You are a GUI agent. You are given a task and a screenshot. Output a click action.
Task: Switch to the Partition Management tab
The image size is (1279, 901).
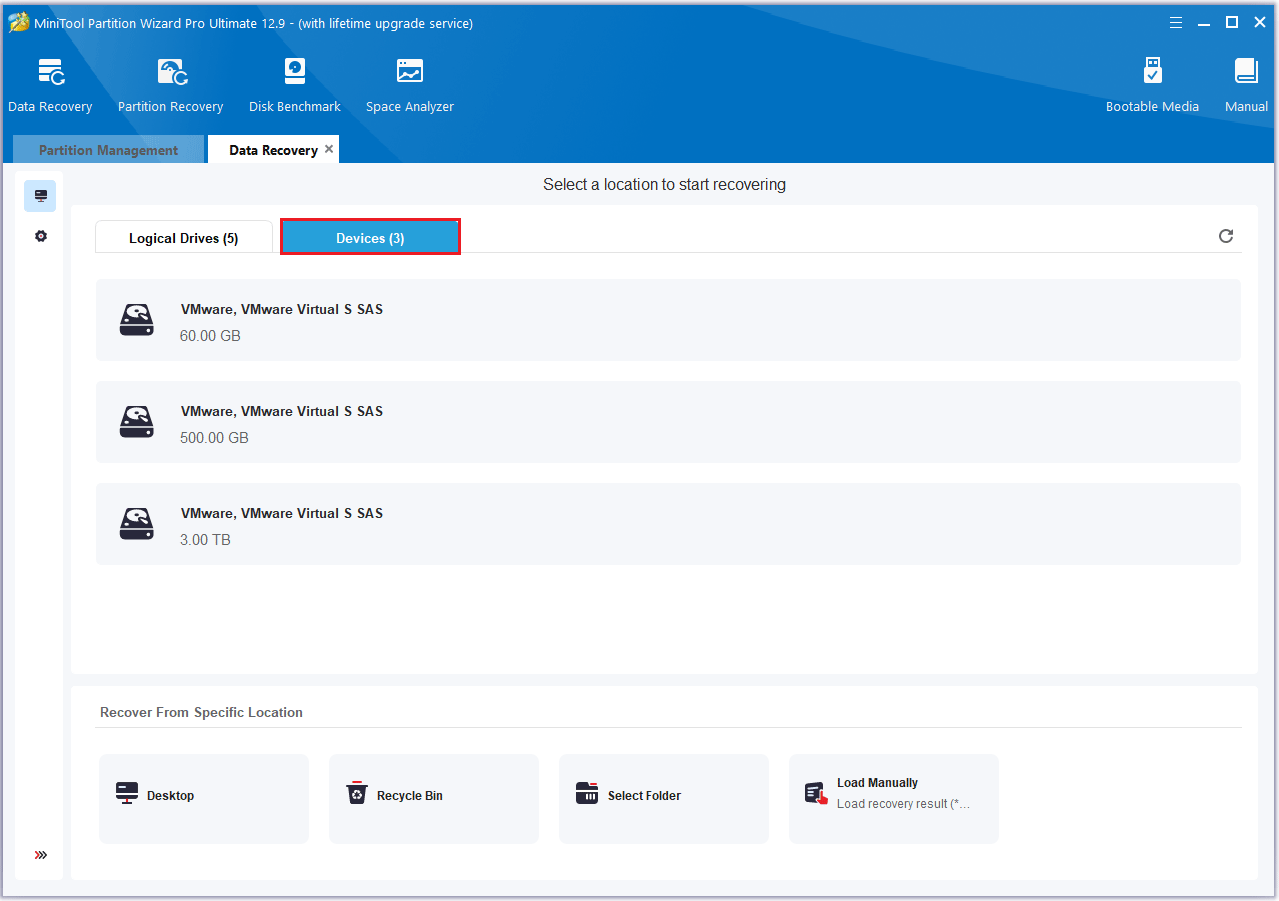coord(108,150)
